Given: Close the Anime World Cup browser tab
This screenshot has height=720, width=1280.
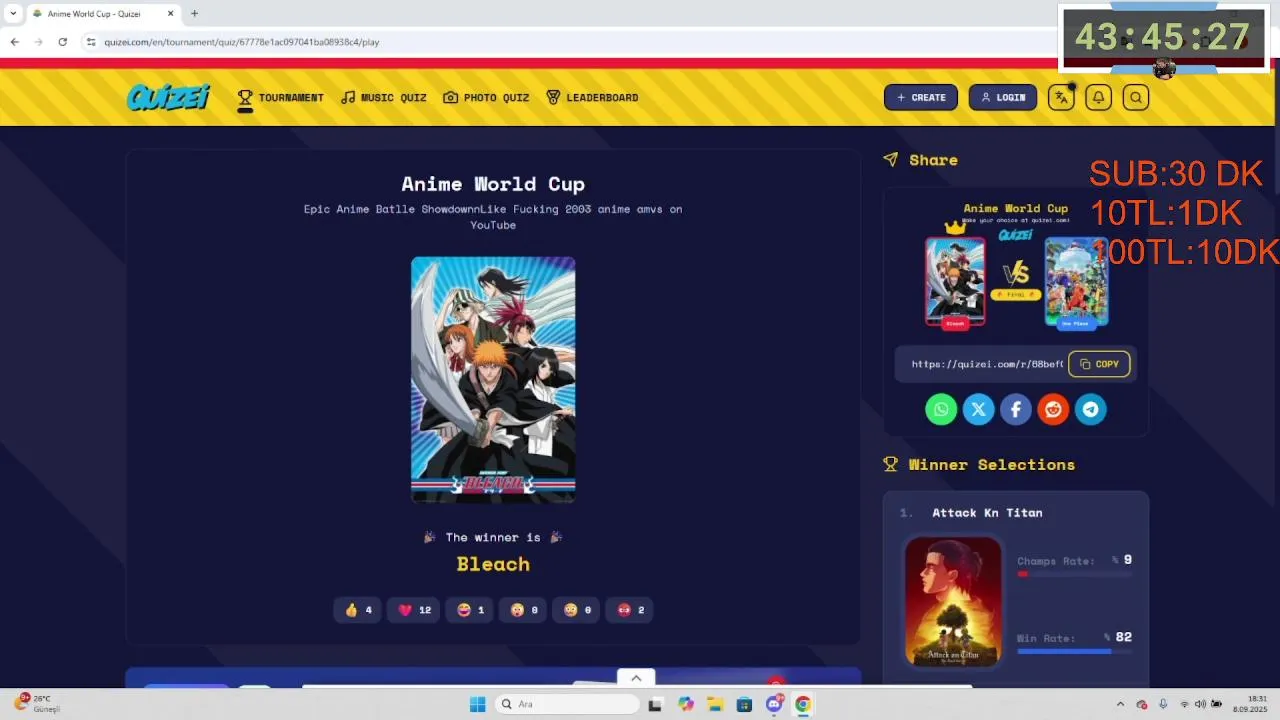Looking at the screenshot, I should [x=170, y=14].
